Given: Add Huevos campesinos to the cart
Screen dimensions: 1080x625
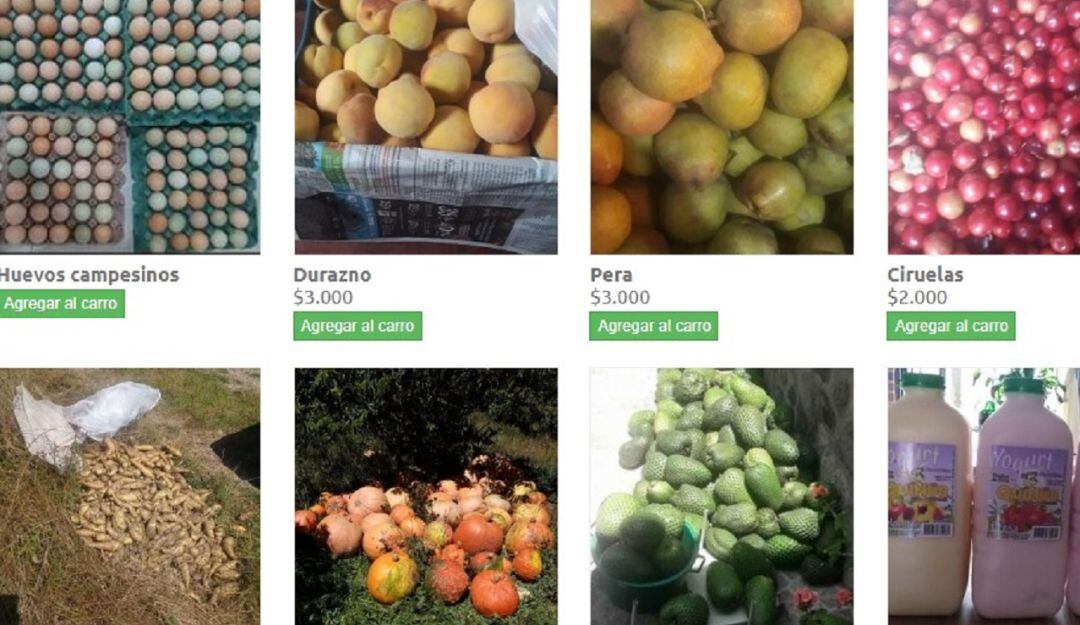Looking at the screenshot, I should point(61,303).
